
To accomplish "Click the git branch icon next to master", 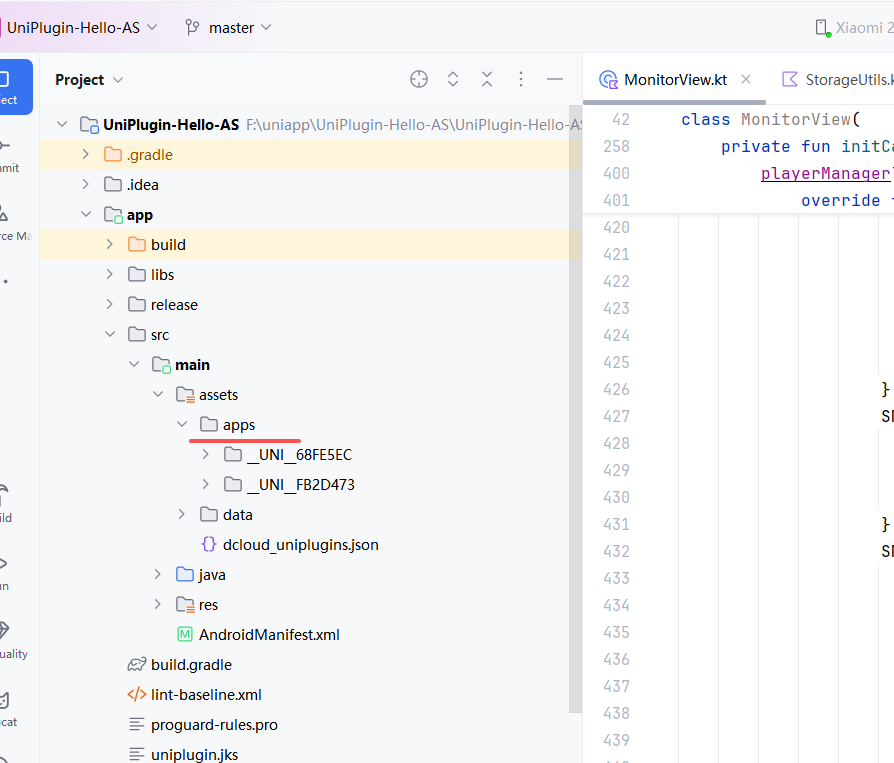I will coord(192,27).
